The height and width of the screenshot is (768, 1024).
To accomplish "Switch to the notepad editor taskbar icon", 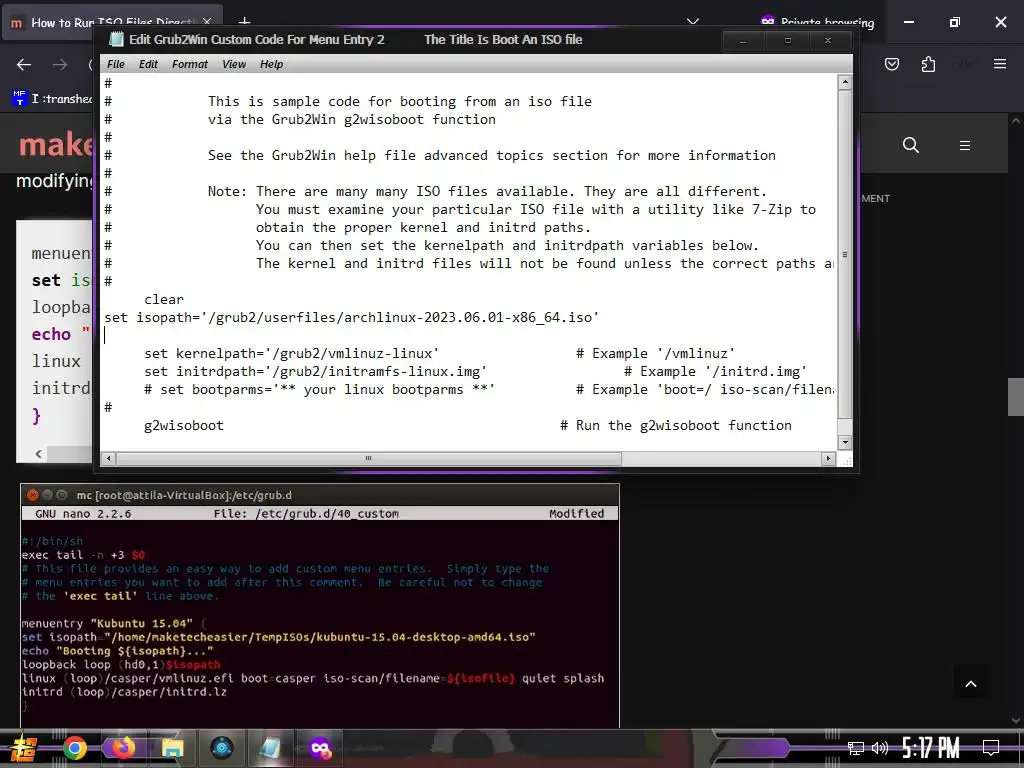I will point(270,748).
